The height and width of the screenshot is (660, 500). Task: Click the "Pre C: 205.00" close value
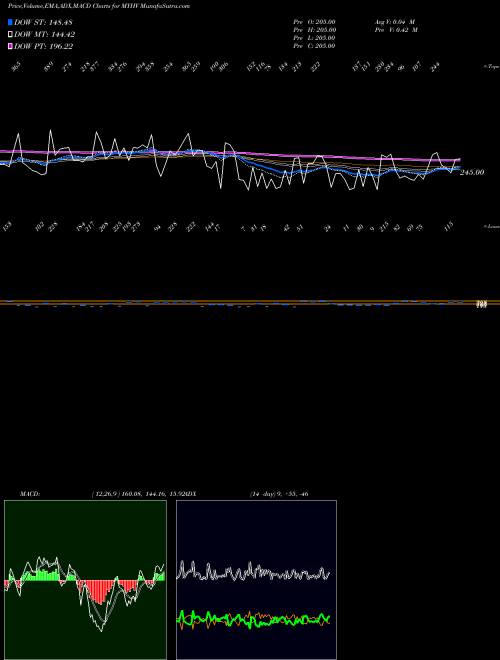pos(314,46)
